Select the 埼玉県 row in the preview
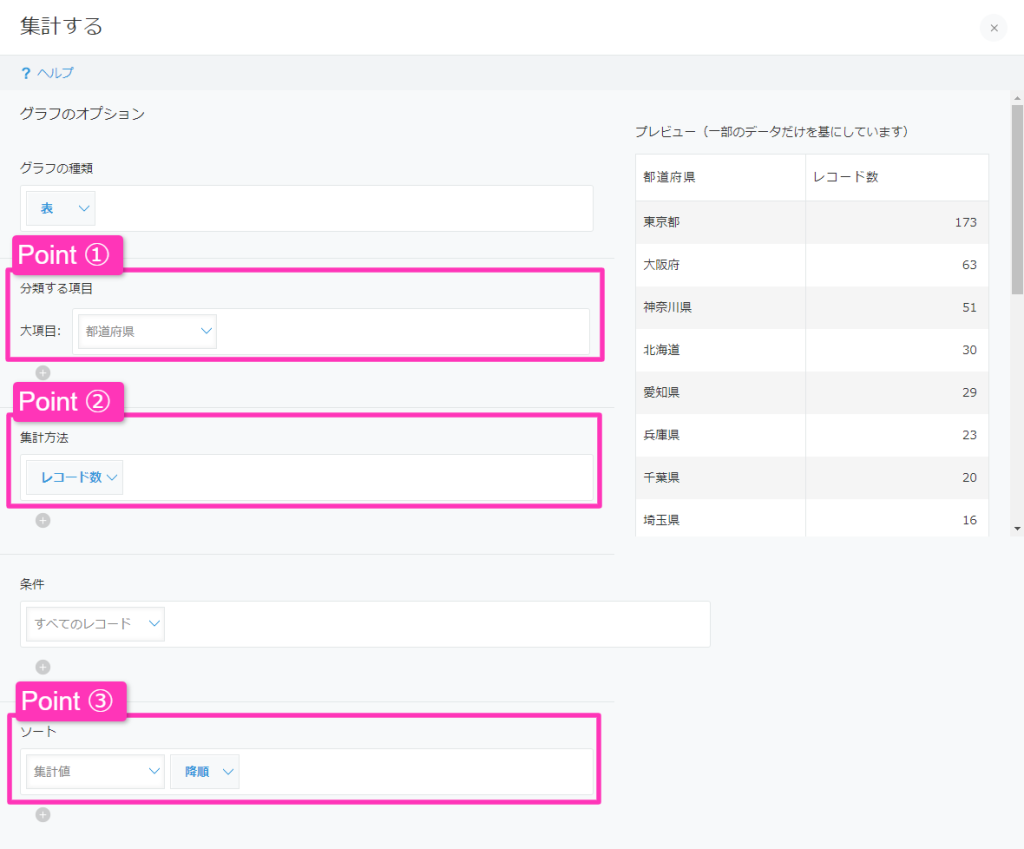The image size is (1024, 849). point(812,519)
